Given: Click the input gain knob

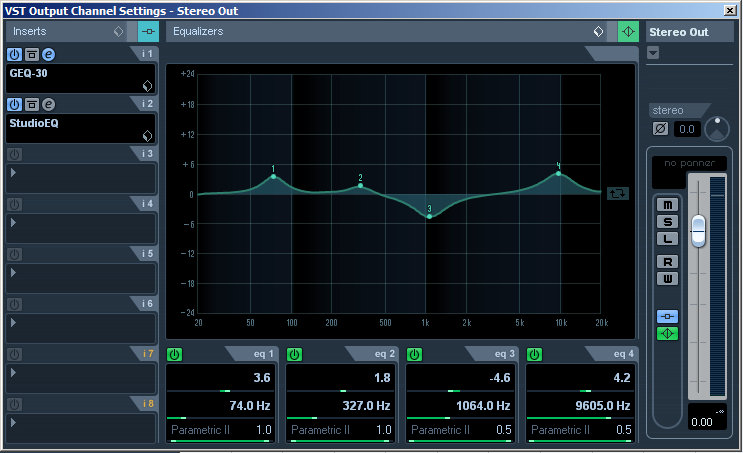Looking at the screenshot, I should pos(717,129).
